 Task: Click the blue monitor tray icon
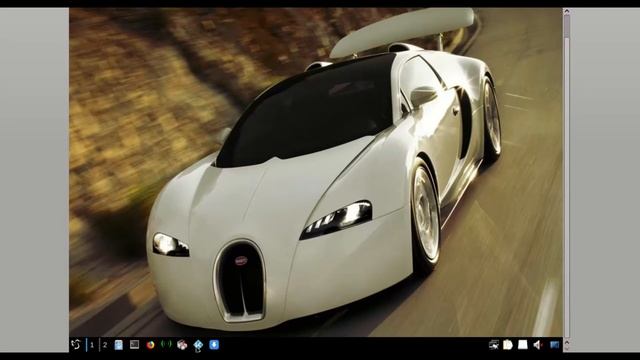tap(554, 345)
